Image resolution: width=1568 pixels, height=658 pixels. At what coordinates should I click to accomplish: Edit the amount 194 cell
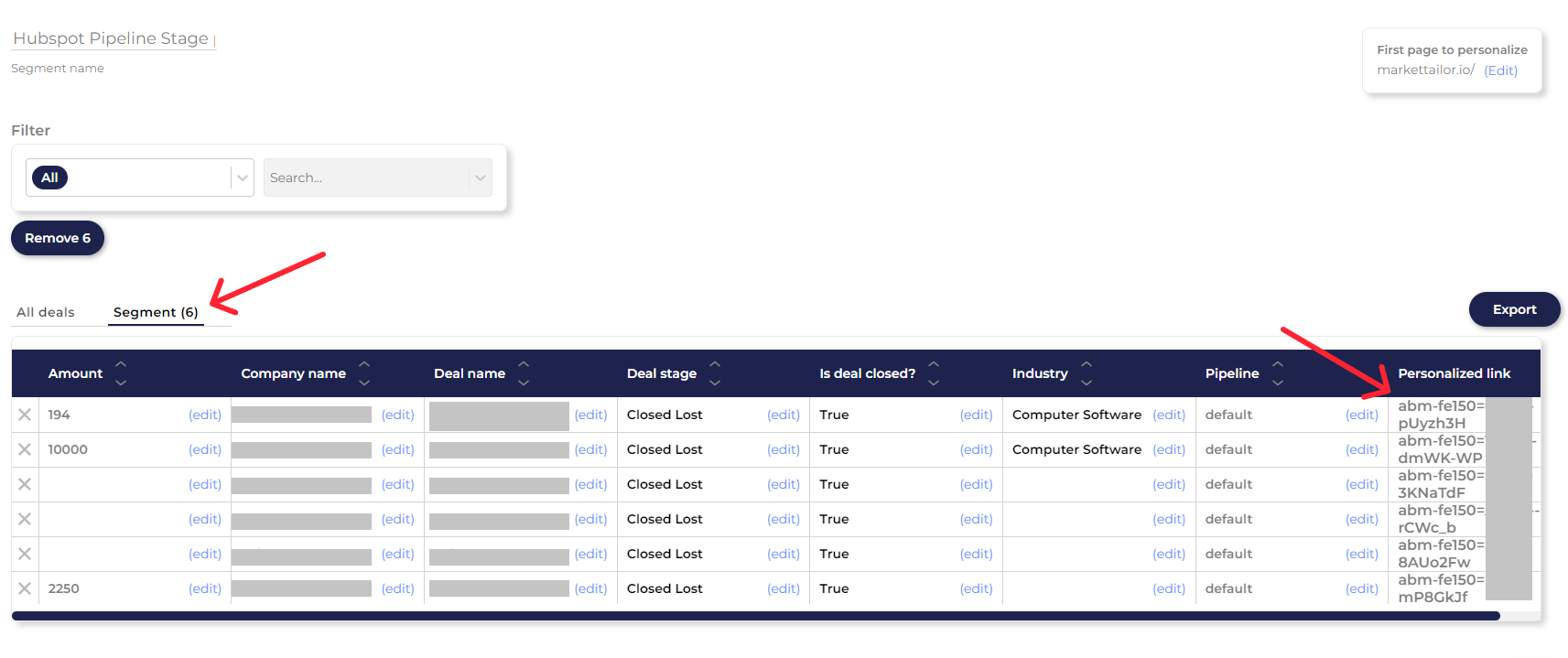205,415
